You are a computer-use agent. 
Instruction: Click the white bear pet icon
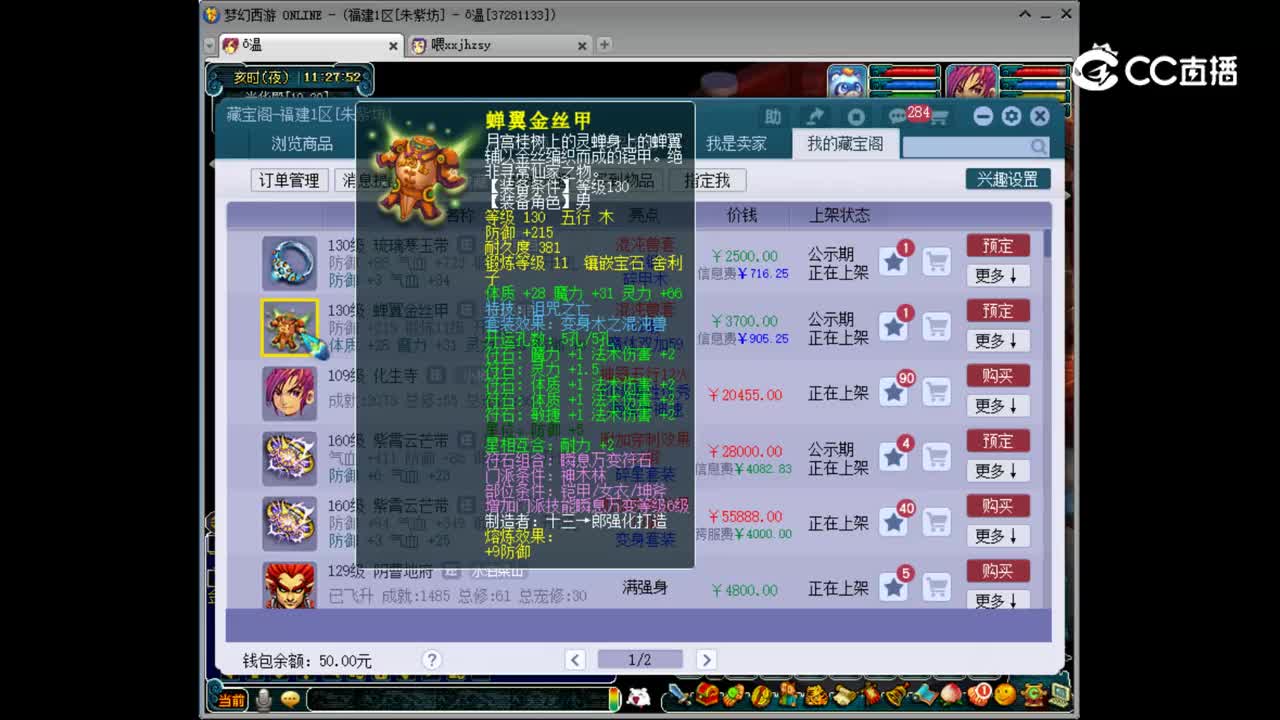point(638,698)
